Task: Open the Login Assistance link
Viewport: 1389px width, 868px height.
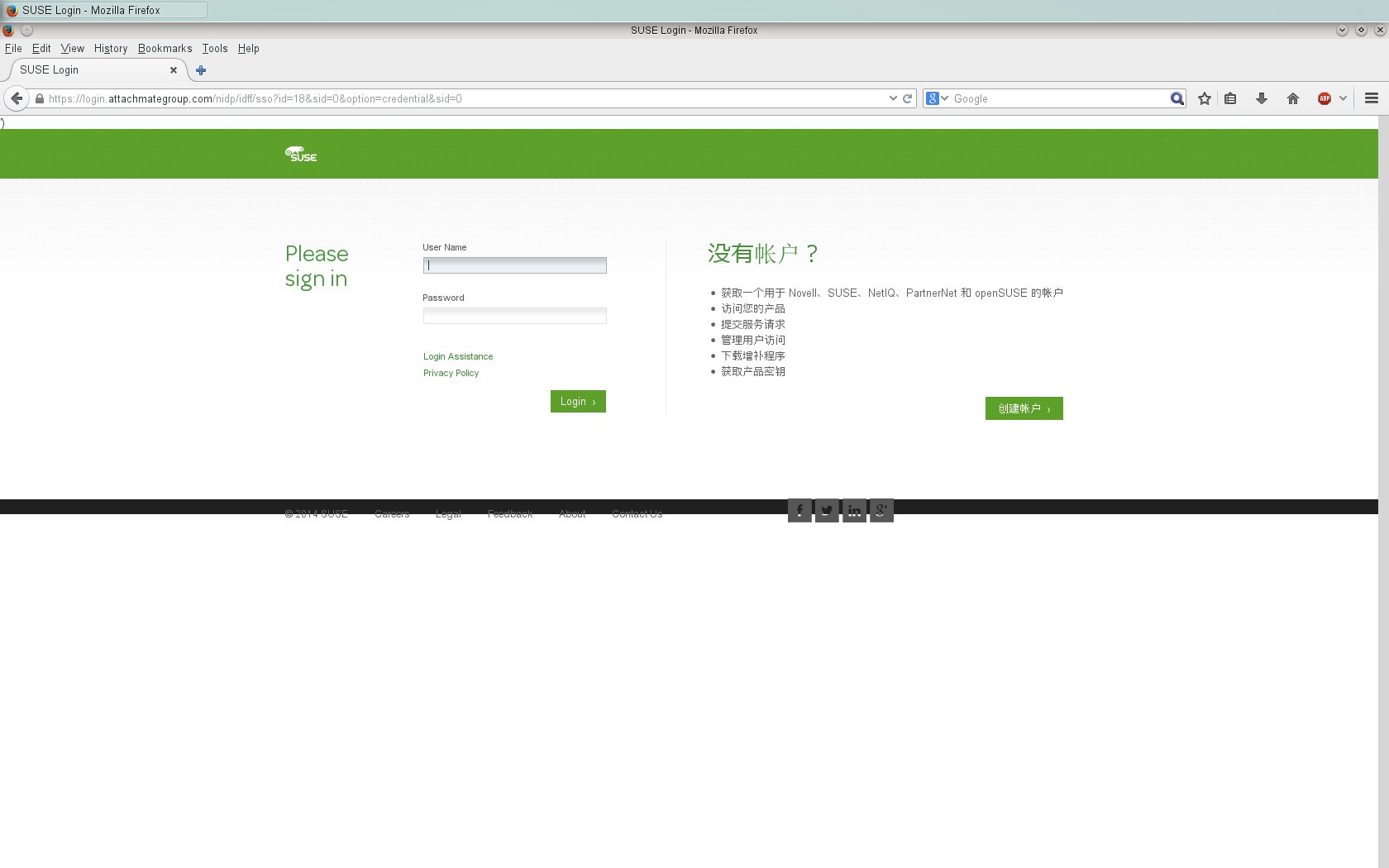Action: [x=458, y=356]
